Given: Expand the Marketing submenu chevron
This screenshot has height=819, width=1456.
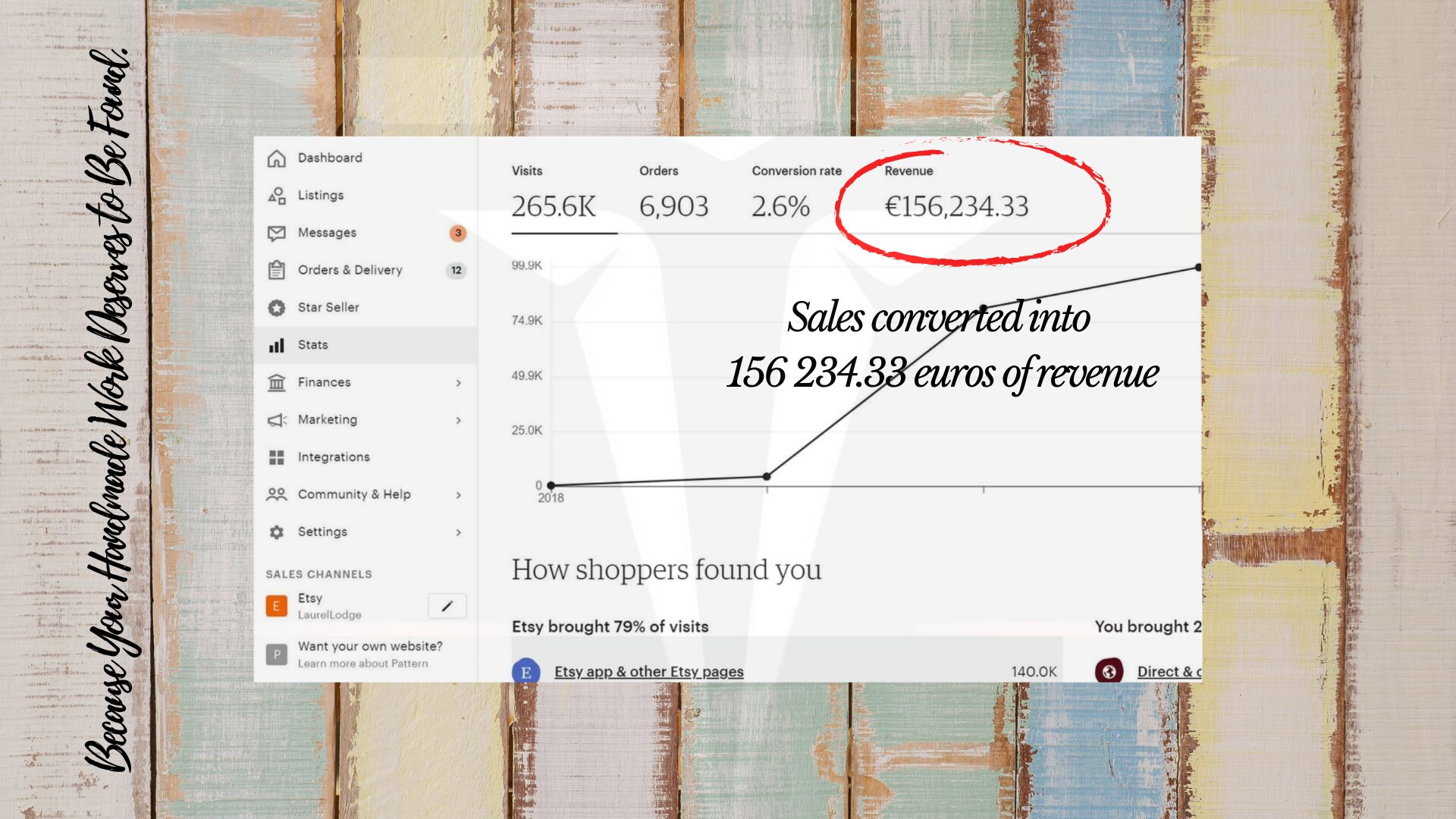Looking at the screenshot, I should 459,420.
